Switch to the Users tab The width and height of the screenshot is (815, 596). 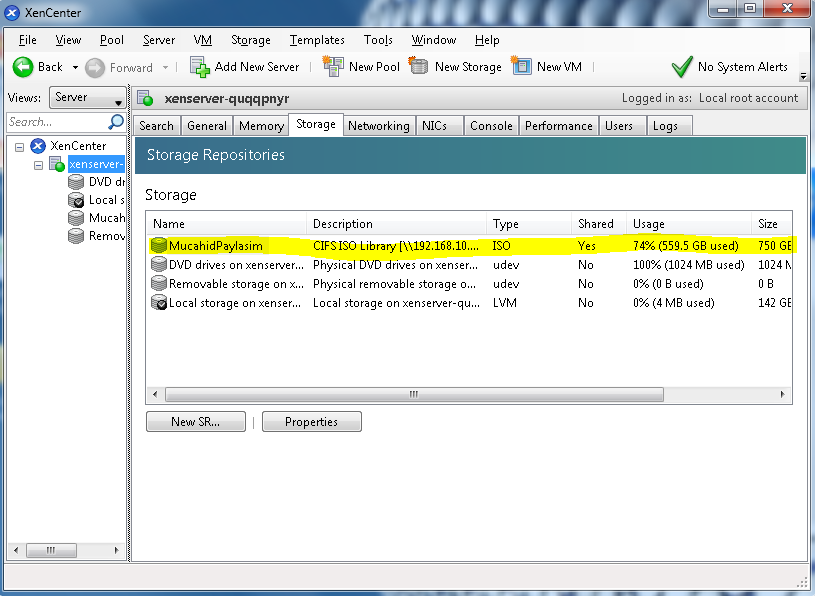[x=622, y=126]
